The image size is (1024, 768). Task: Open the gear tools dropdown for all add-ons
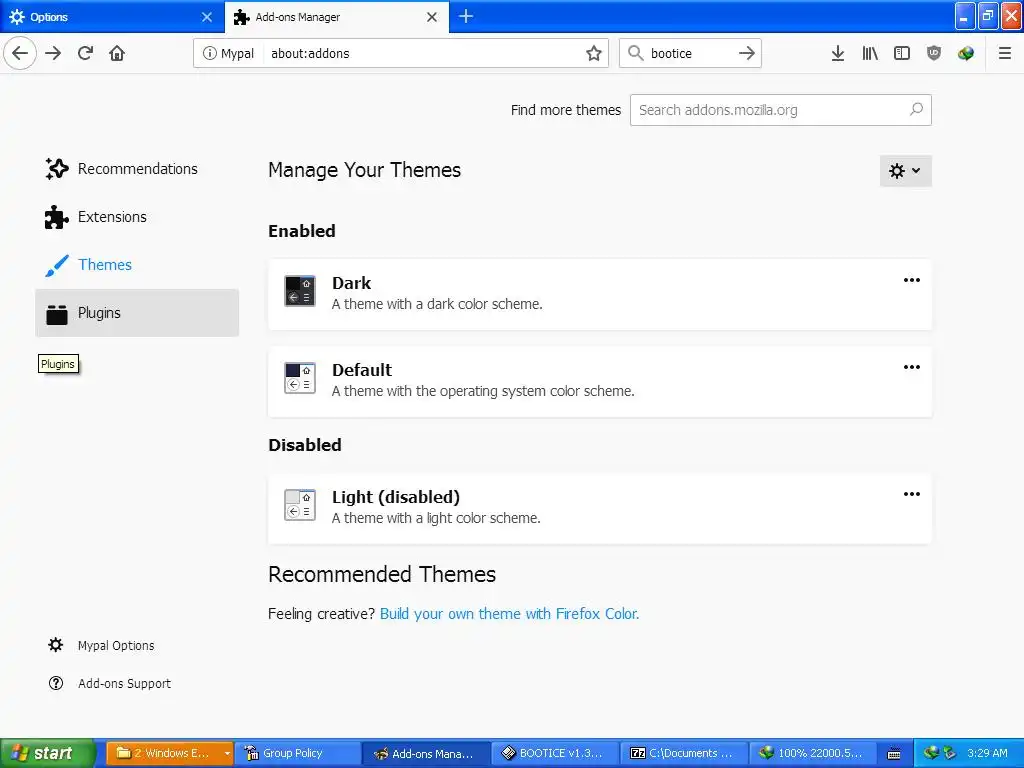pos(905,171)
